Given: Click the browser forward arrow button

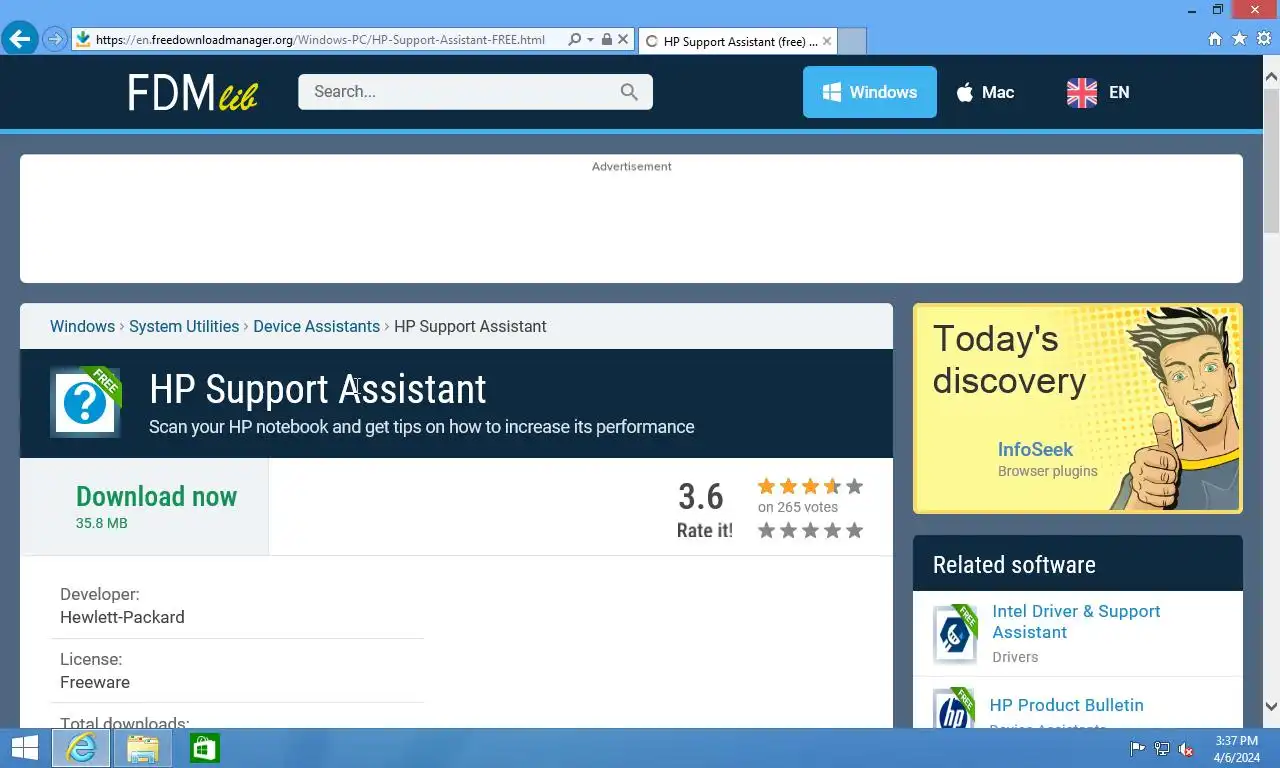Looking at the screenshot, I should tap(55, 40).
